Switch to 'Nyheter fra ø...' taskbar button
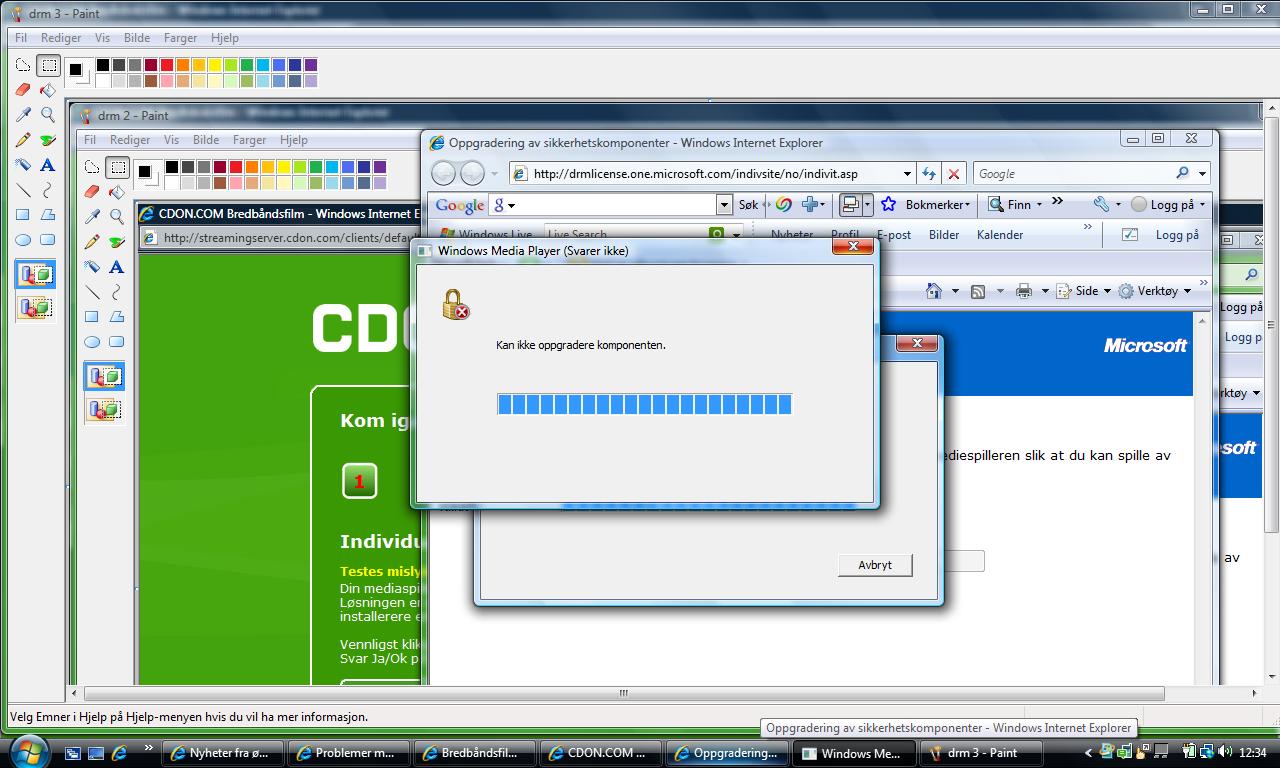This screenshot has height=768, width=1280. [224, 753]
